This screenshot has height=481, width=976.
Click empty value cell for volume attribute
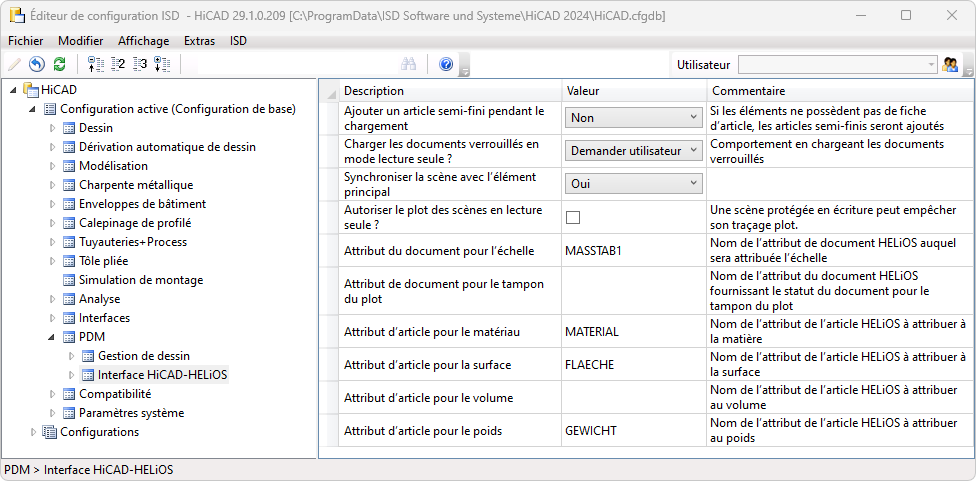[634, 398]
